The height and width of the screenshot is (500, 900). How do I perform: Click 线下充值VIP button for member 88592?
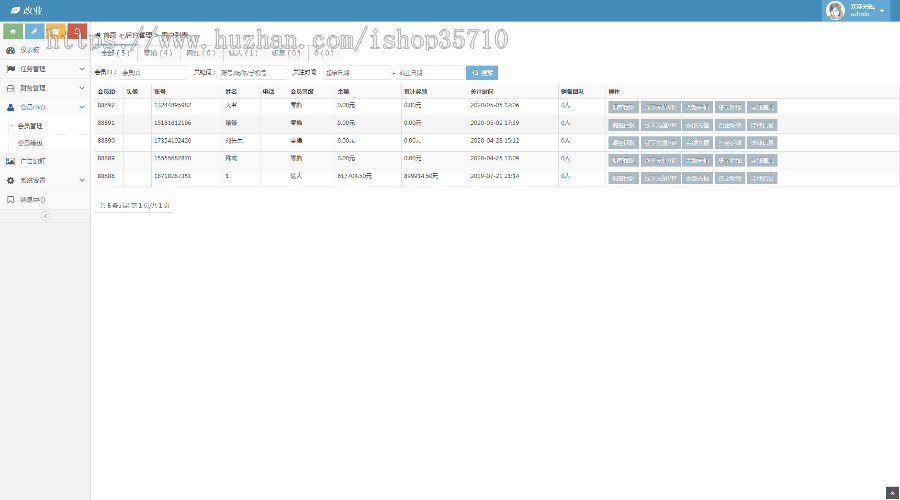(x=661, y=107)
